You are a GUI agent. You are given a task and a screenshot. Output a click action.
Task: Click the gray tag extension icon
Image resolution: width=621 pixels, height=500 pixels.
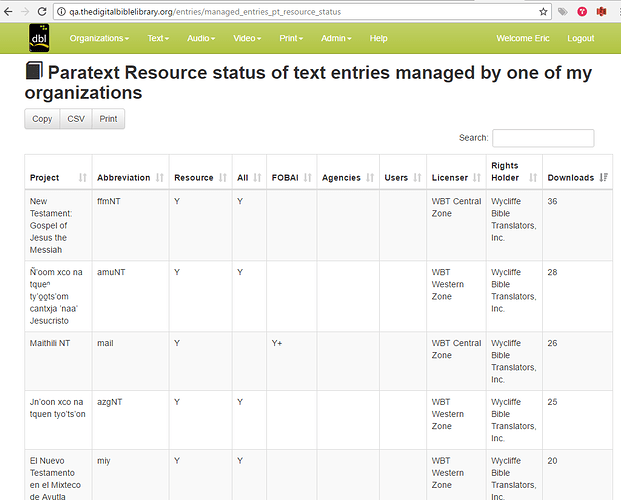(562, 11)
